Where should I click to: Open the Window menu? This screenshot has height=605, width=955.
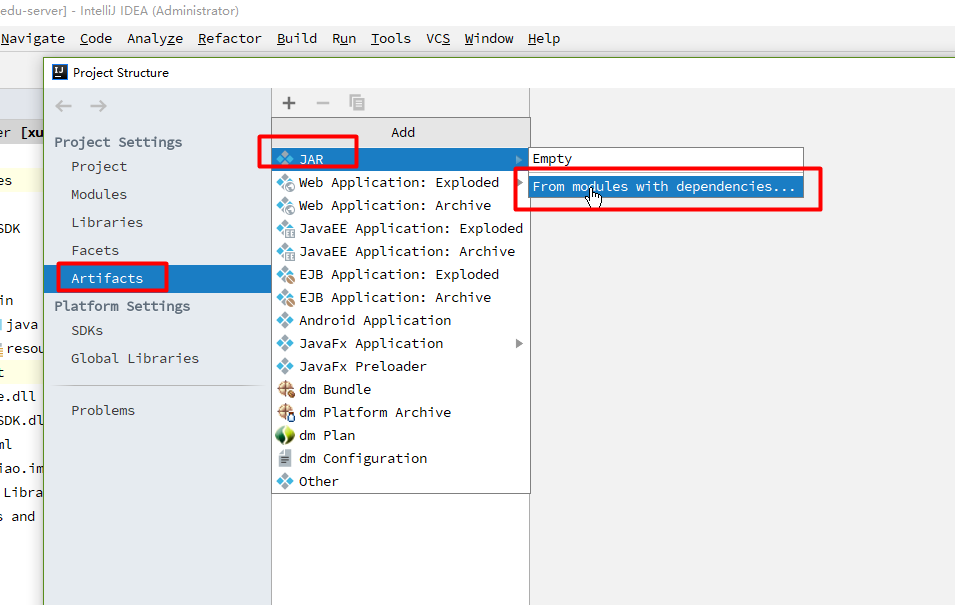pyautogui.click(x=489, y=38)
